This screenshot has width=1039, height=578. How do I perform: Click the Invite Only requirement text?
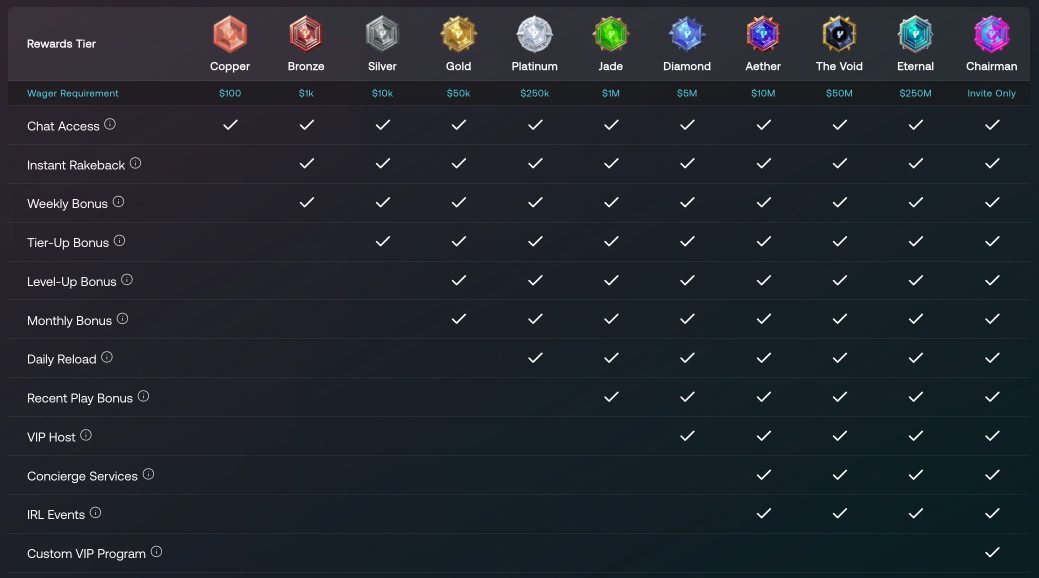(x=992, y=94)
